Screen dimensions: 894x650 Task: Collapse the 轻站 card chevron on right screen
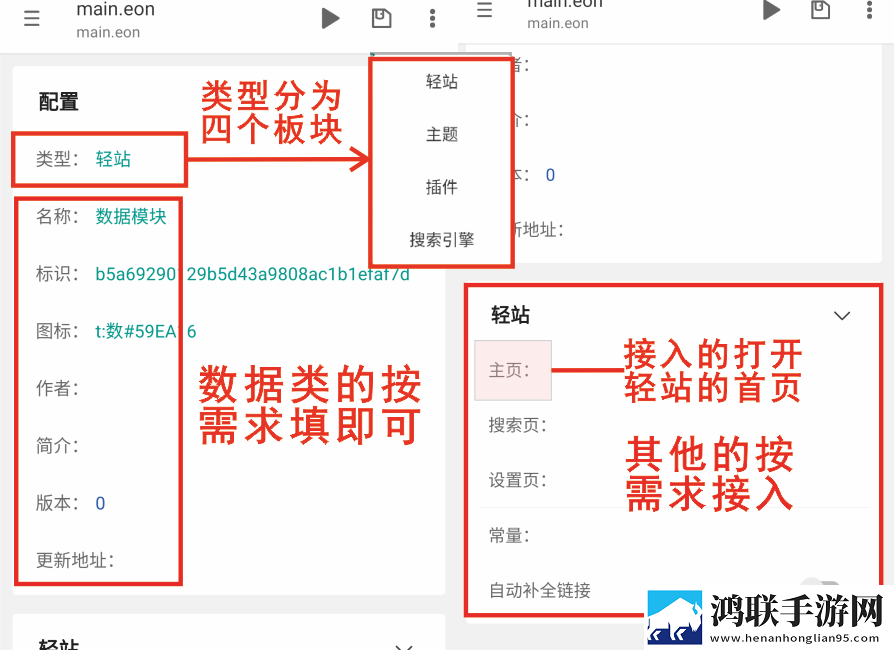842,315
